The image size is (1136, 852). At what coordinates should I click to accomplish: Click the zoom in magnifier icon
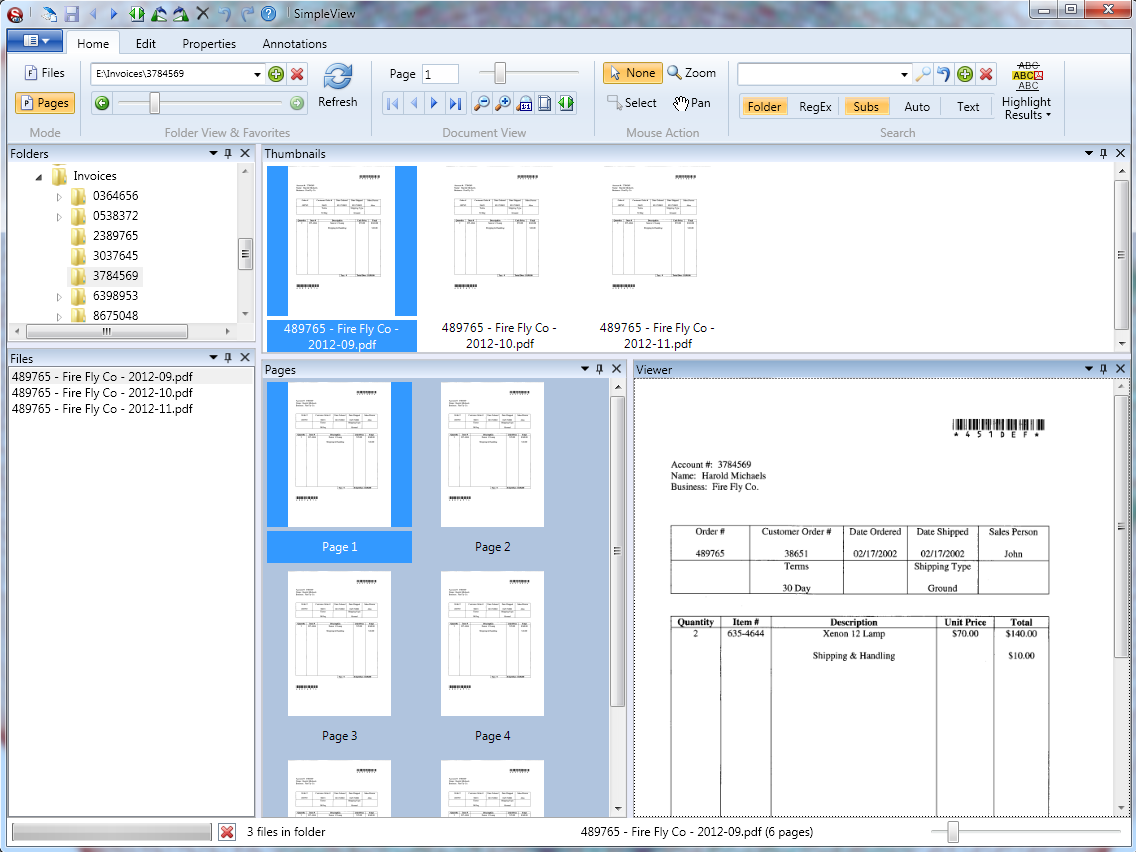(502, 104)
